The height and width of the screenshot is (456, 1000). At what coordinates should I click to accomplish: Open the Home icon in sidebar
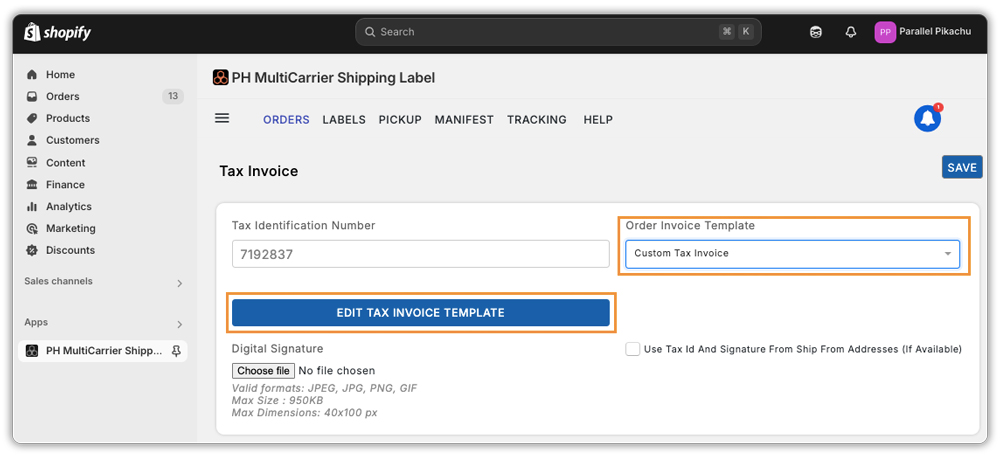pyautogui.click(x=31, y=75)
